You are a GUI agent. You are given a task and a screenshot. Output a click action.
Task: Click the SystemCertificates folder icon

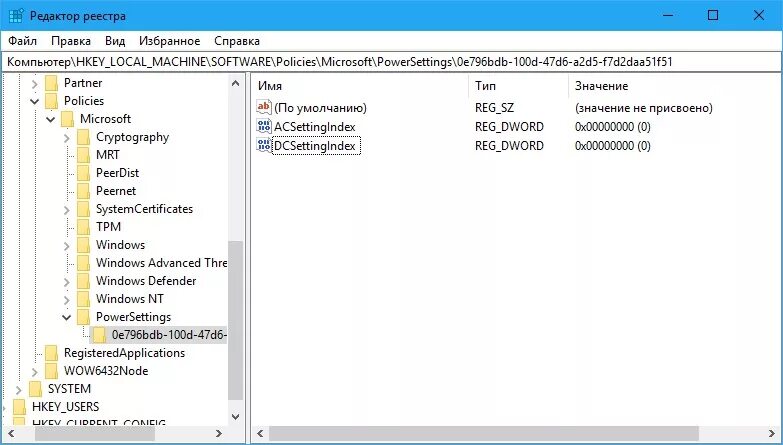[83, 209]
